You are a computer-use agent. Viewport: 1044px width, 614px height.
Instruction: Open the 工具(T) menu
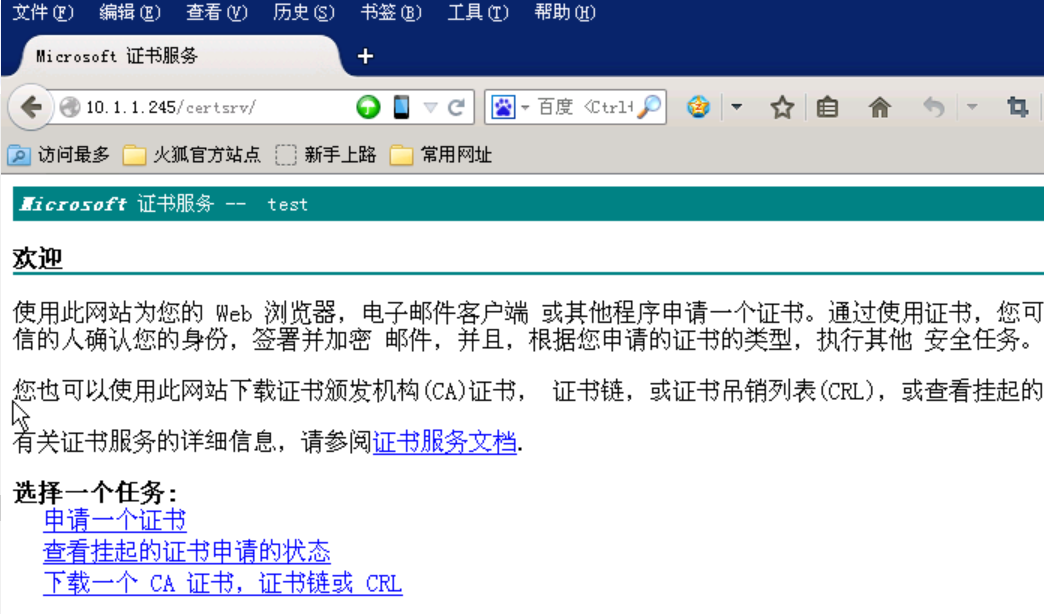tap(478, 12)
